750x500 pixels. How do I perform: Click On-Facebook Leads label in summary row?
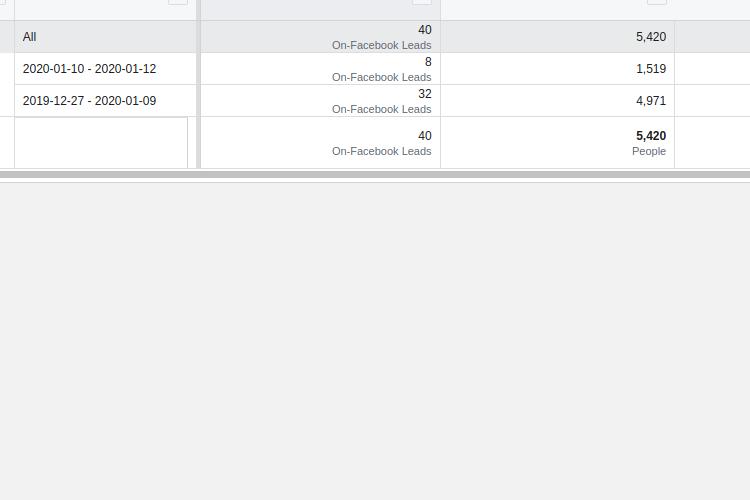pos(382,152)
